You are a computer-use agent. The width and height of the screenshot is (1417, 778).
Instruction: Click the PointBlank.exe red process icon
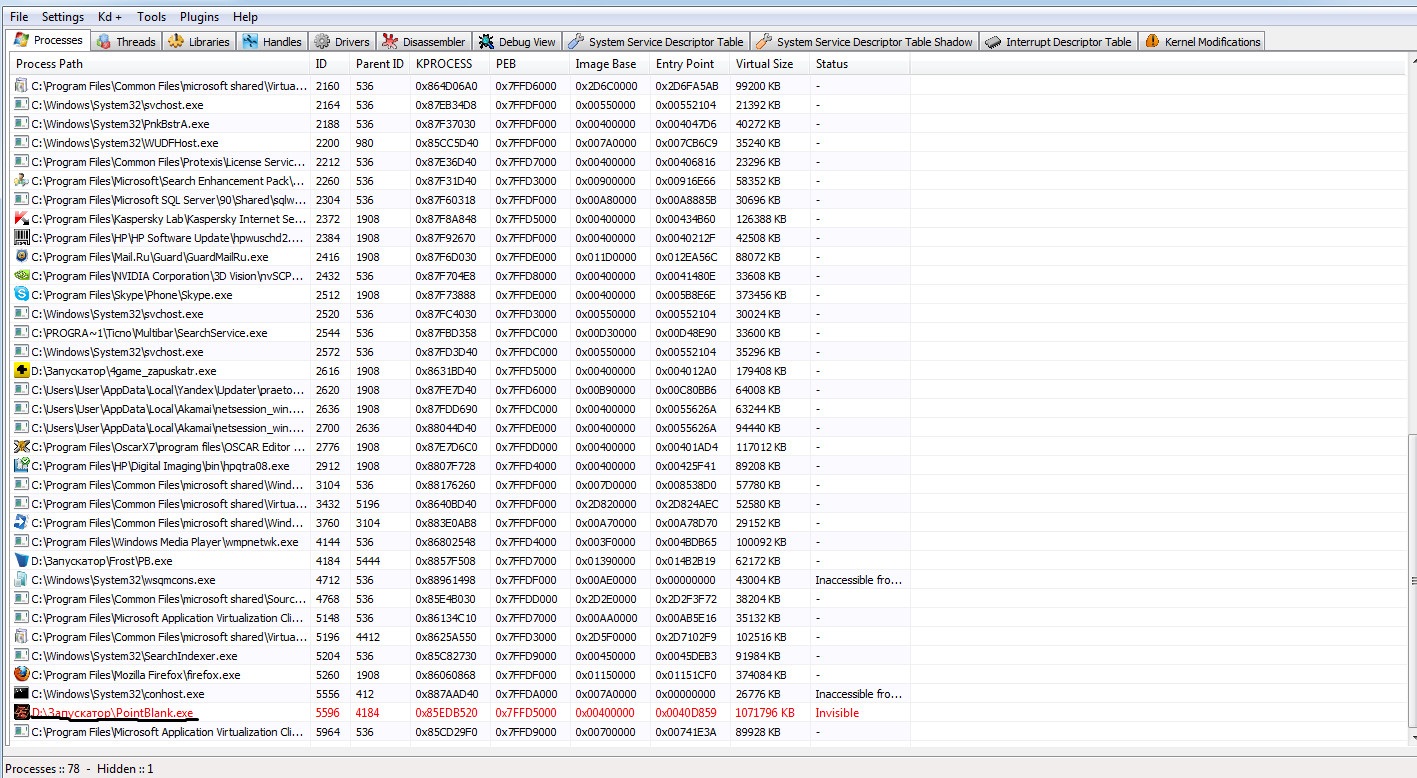[21, 713]
